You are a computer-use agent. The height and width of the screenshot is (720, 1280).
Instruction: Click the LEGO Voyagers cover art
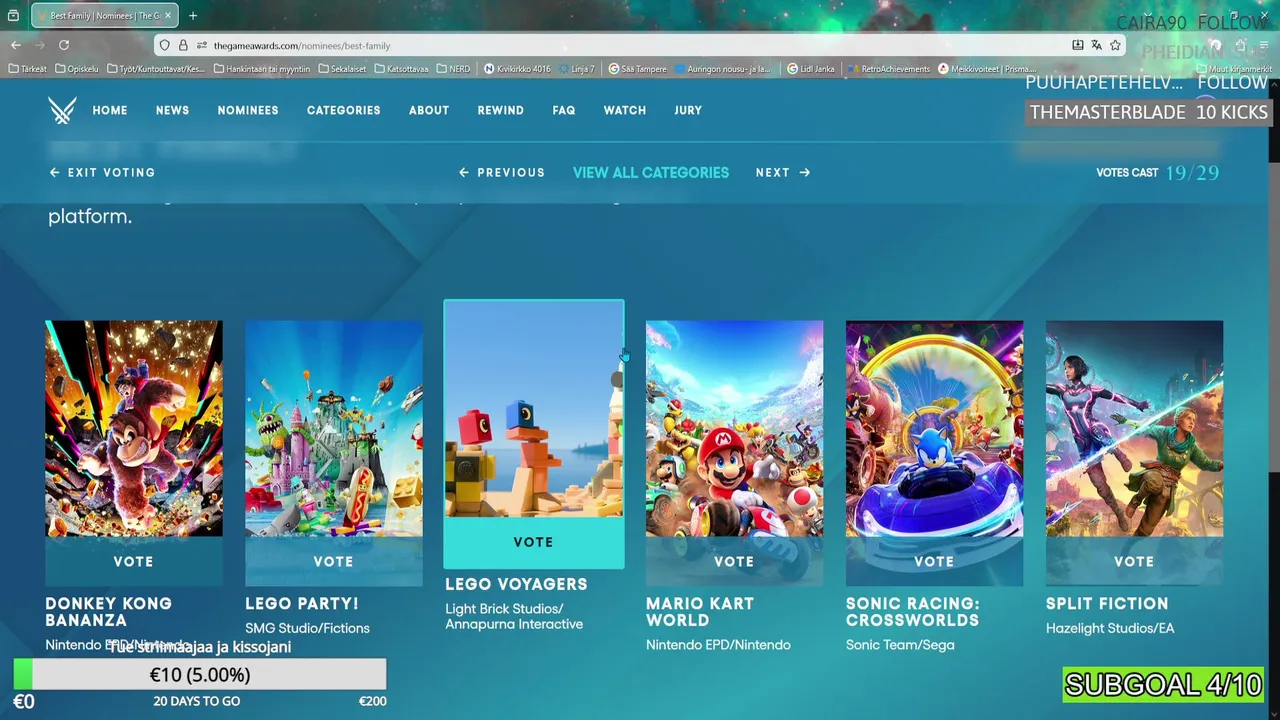click(534, 409)
